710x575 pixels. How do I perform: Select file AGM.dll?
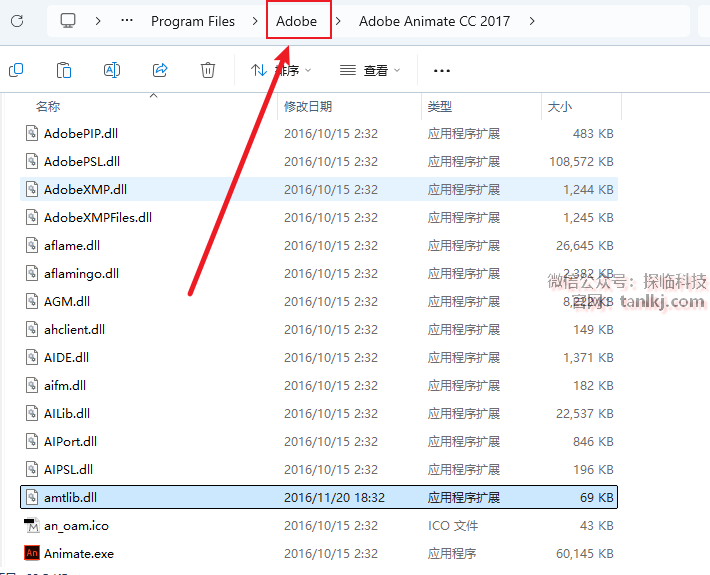coord(319,302)
